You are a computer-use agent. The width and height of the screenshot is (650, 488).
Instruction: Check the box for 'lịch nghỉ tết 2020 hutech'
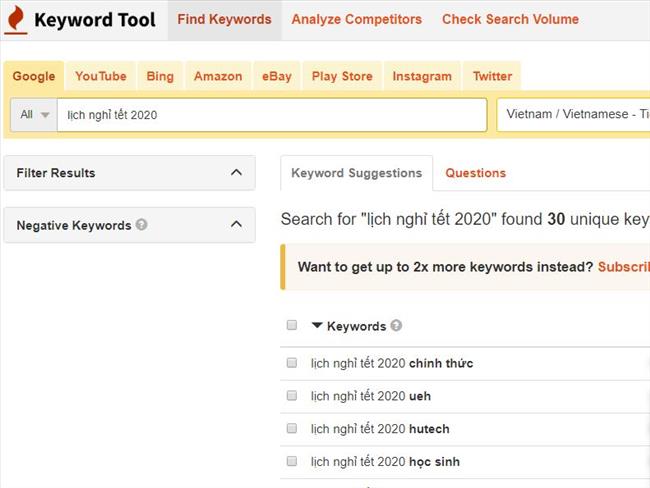click(292, 428)
